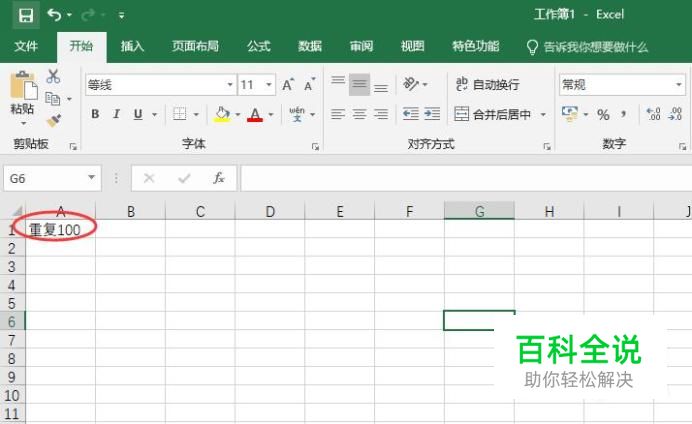Screen dimensions: 692x424
Task: Click the grayed redo arrow
Action: tap(88, 15)
